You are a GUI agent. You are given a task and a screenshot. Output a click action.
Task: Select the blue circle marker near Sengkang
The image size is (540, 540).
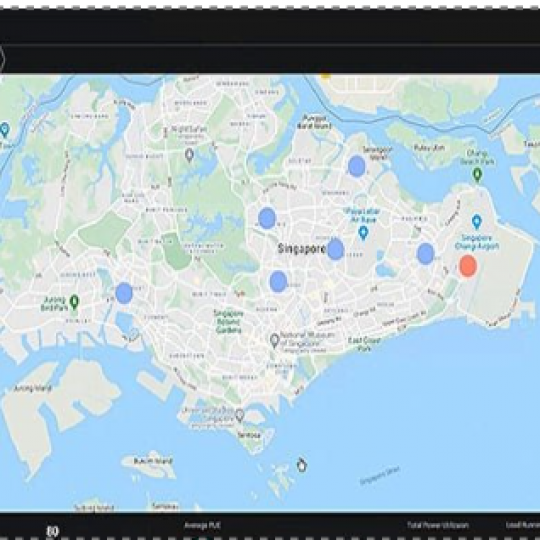[x=356, y=166]
